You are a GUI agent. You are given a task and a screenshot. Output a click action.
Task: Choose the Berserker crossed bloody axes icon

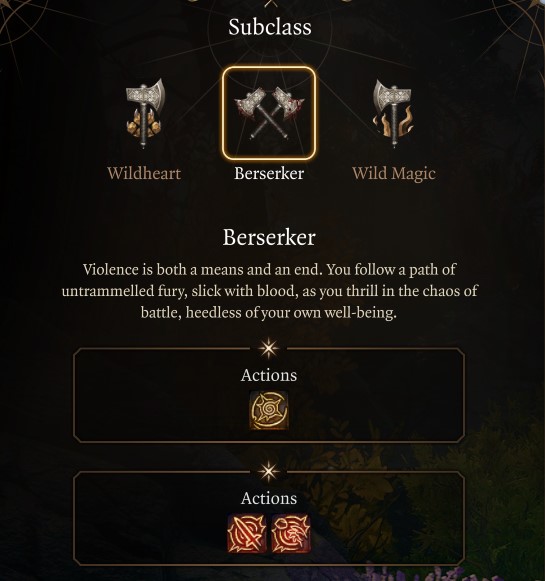269,113
